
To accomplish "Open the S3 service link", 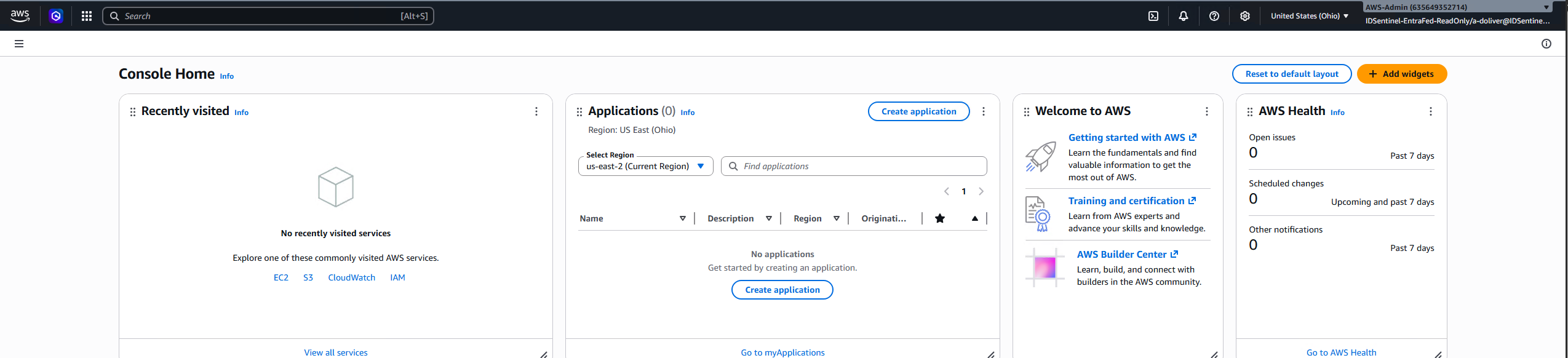I will point(308,277).
